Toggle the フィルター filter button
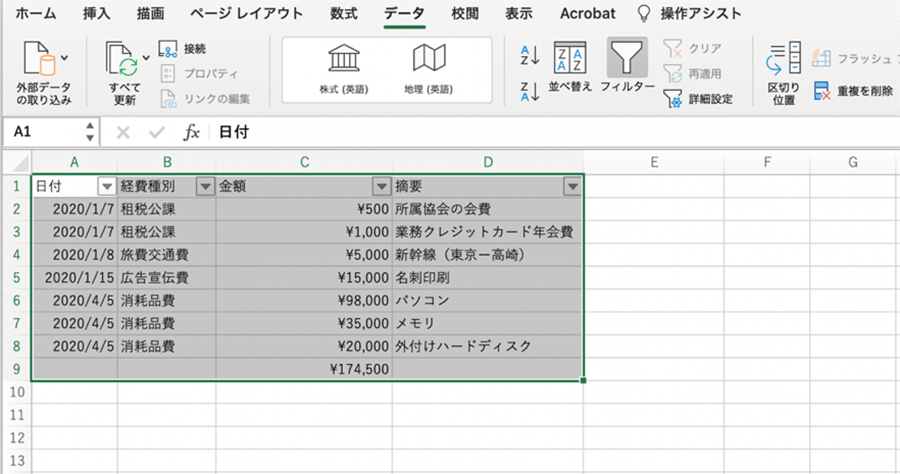900x474 pixels. [x=628, y=65]
